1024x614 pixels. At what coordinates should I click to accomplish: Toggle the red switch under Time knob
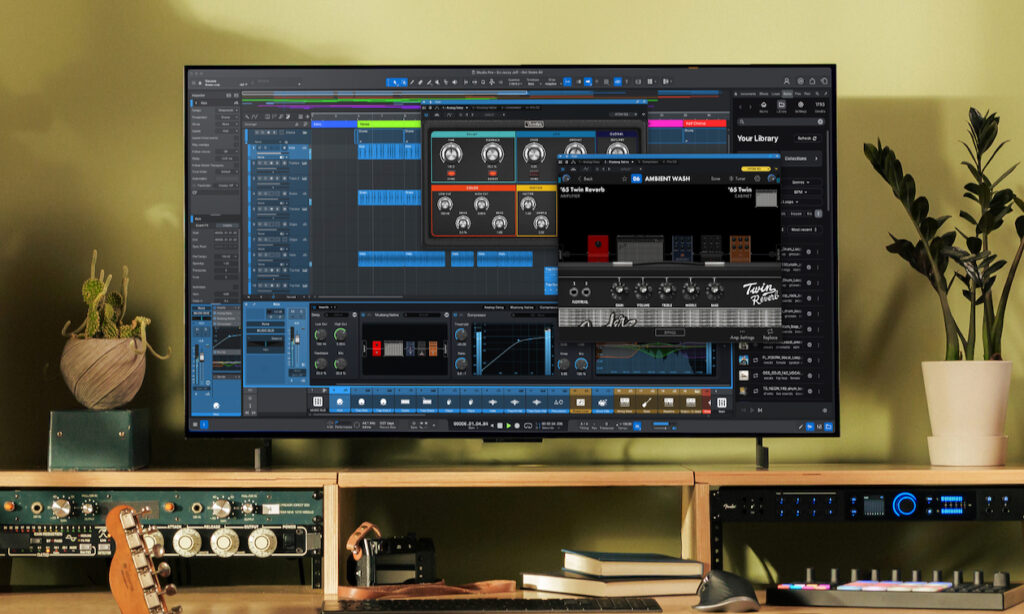tap(450, 172)
